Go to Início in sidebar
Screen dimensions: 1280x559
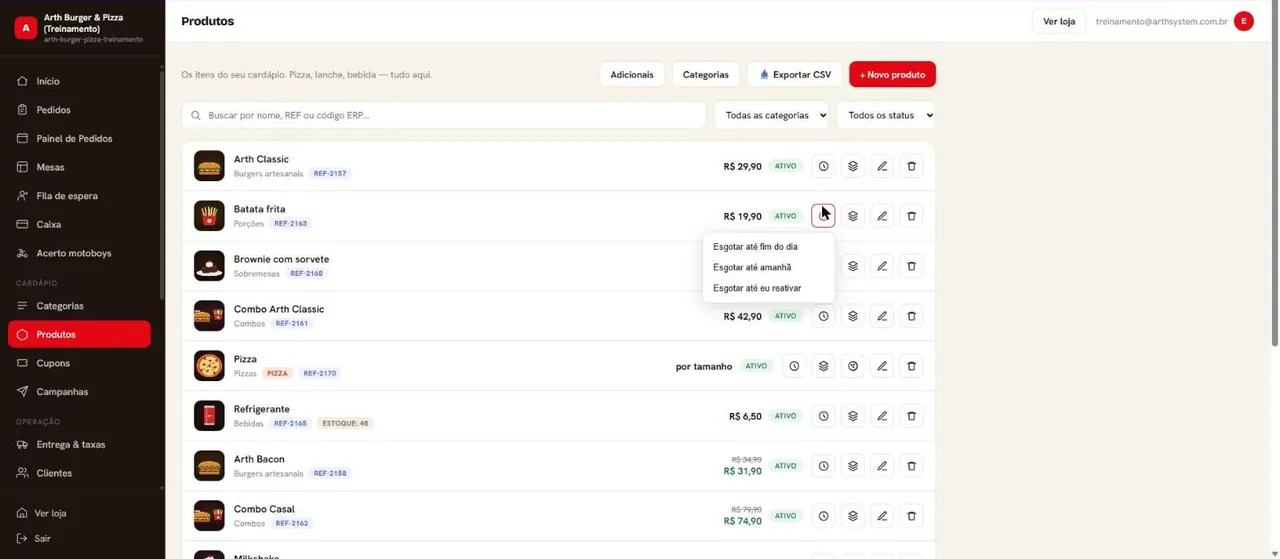pos(79,81)
